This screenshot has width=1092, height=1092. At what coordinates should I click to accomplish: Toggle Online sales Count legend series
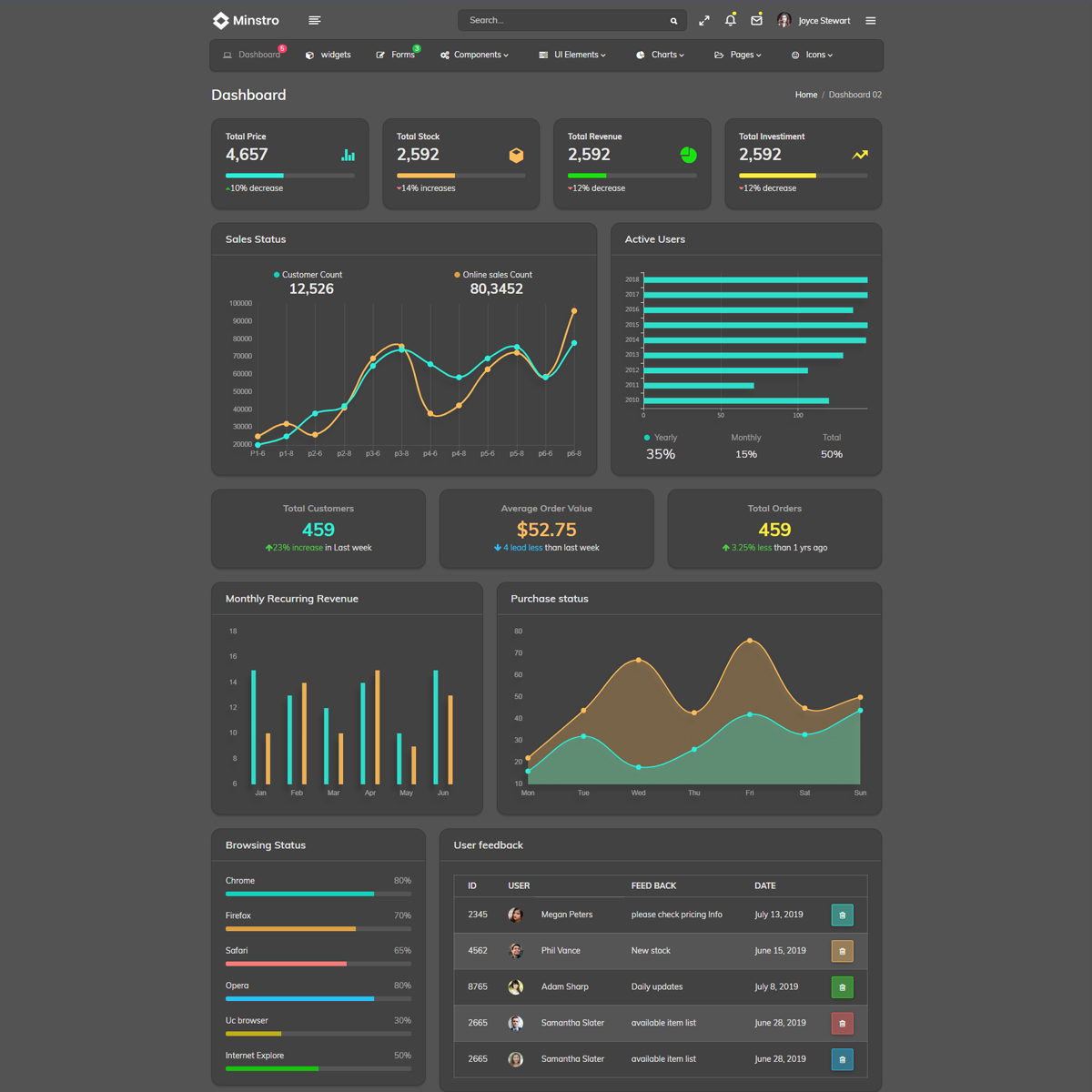[x=493, y=275]
